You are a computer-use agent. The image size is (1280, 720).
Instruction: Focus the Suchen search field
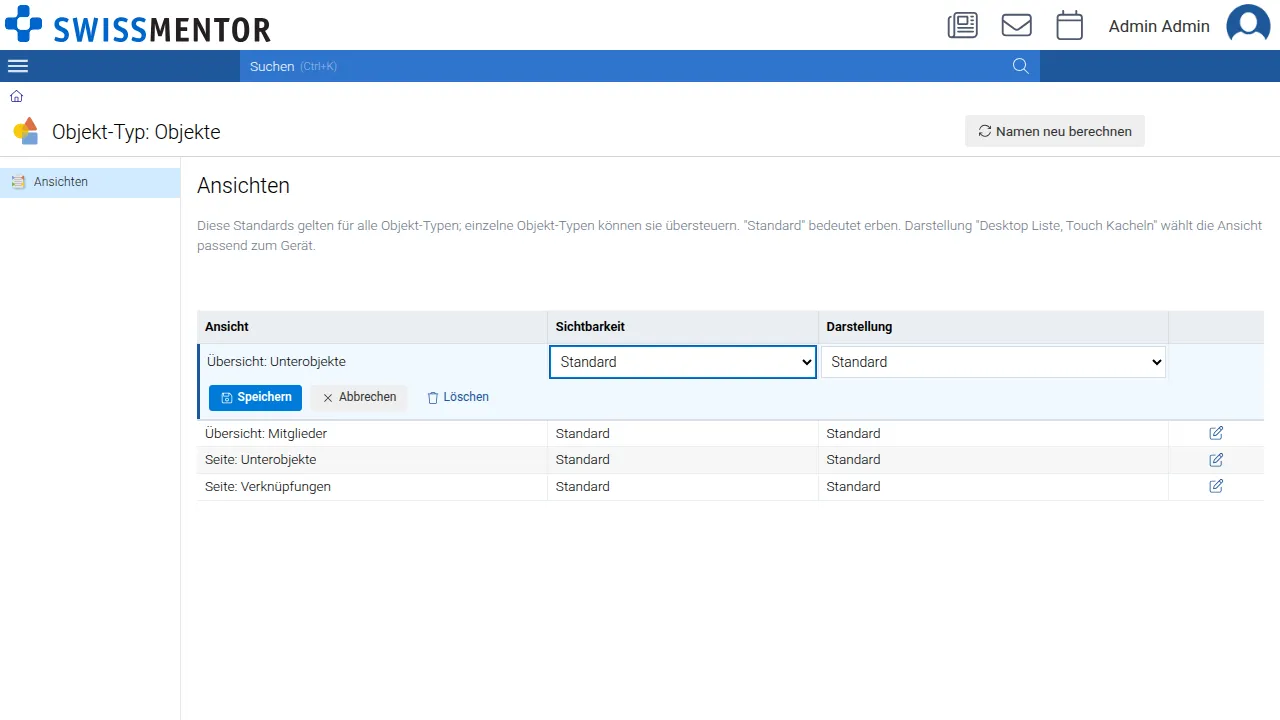tap(625, 66)
